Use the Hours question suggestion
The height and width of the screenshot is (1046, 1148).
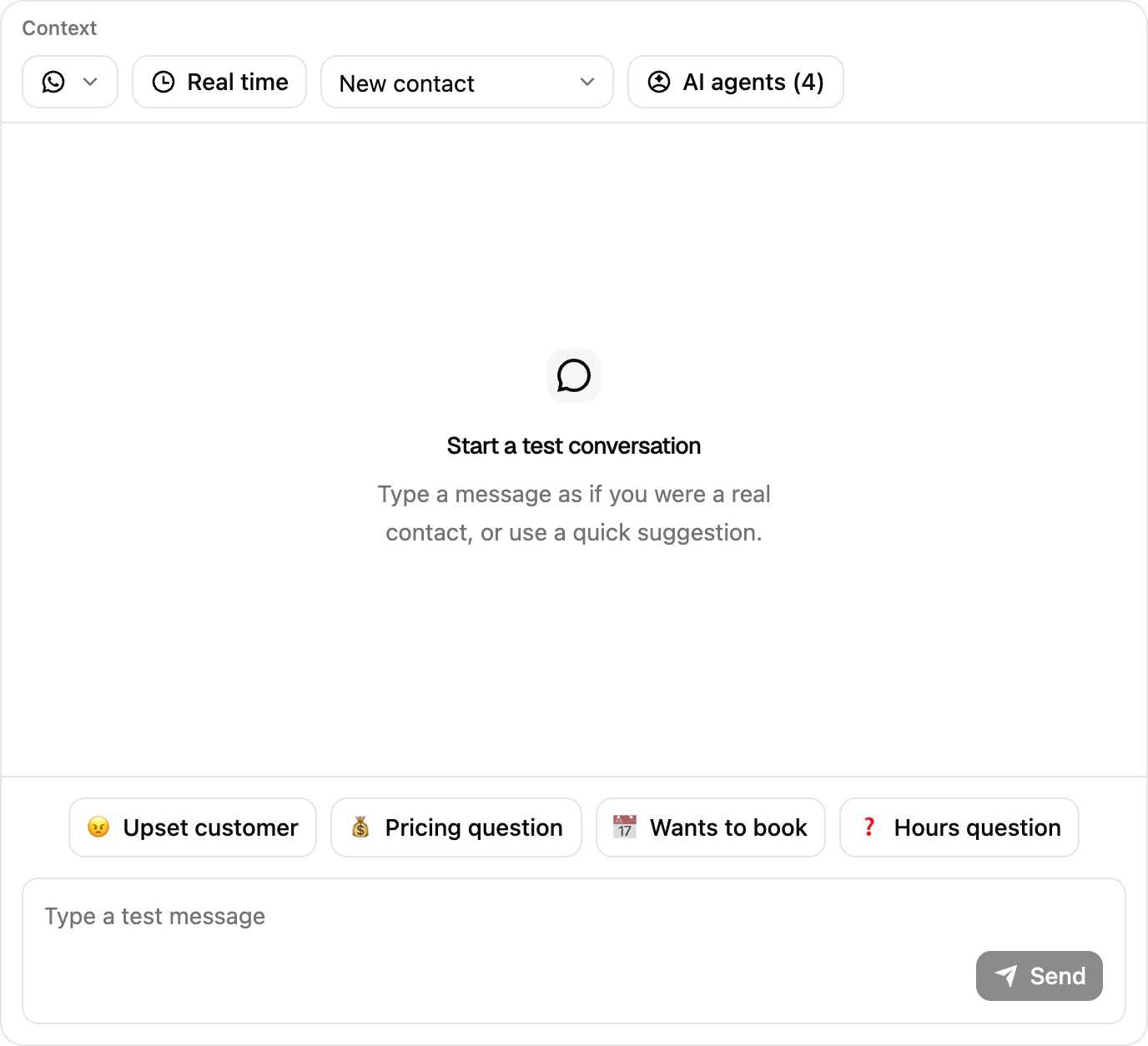click(x=959, y=827)
